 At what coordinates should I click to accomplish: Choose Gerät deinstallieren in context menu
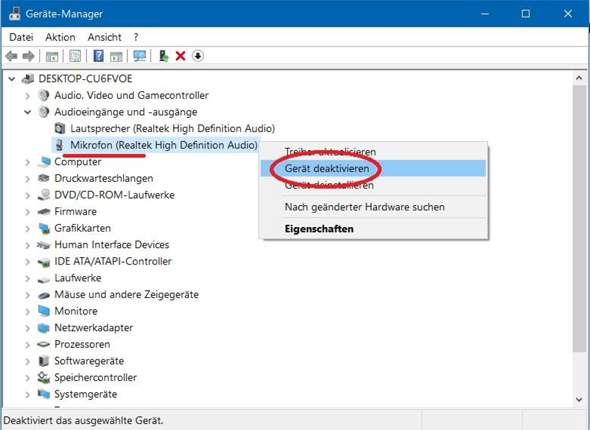tap(373, 185)
